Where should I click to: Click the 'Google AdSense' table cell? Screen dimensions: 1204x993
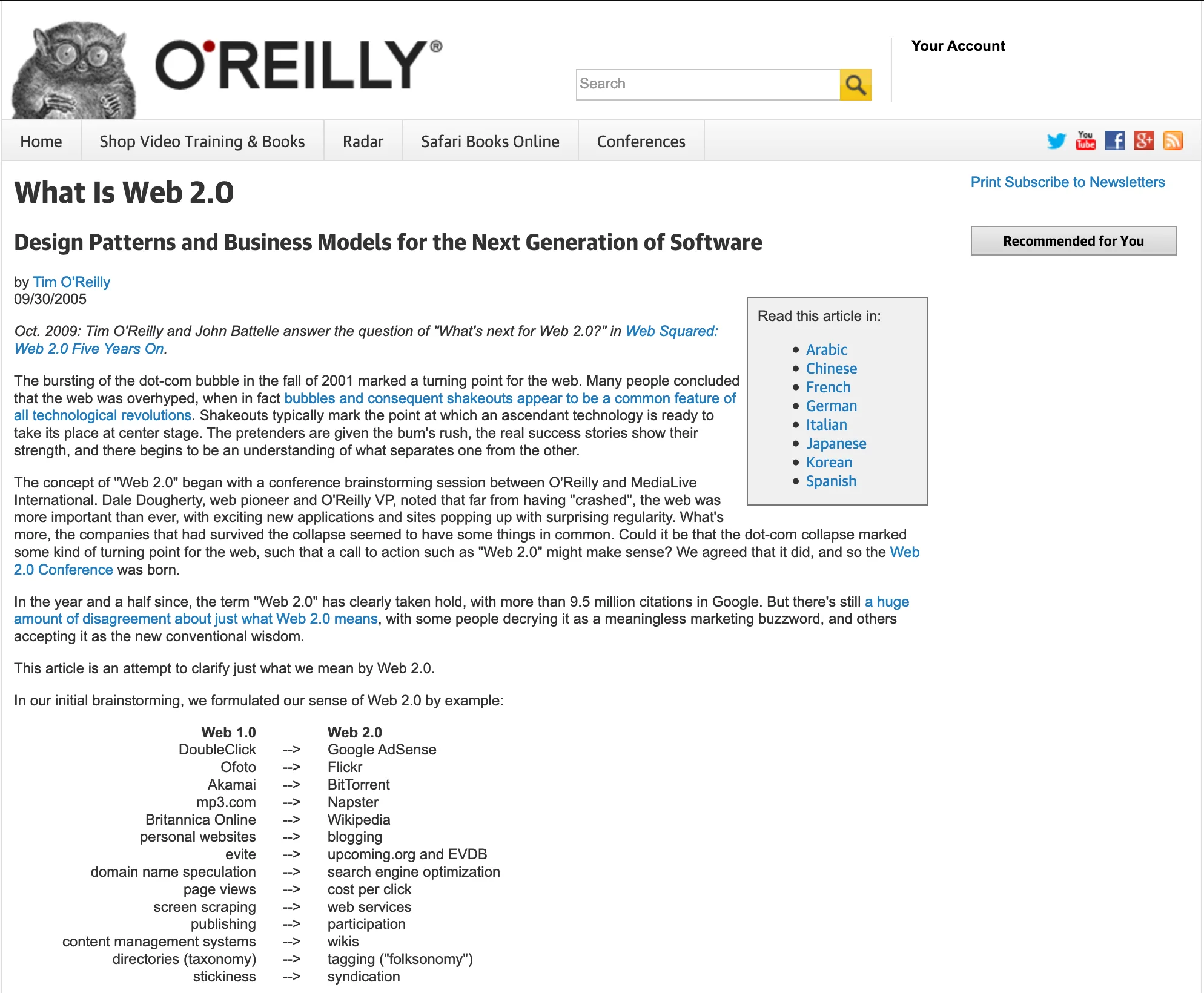(x=382, y=750)
